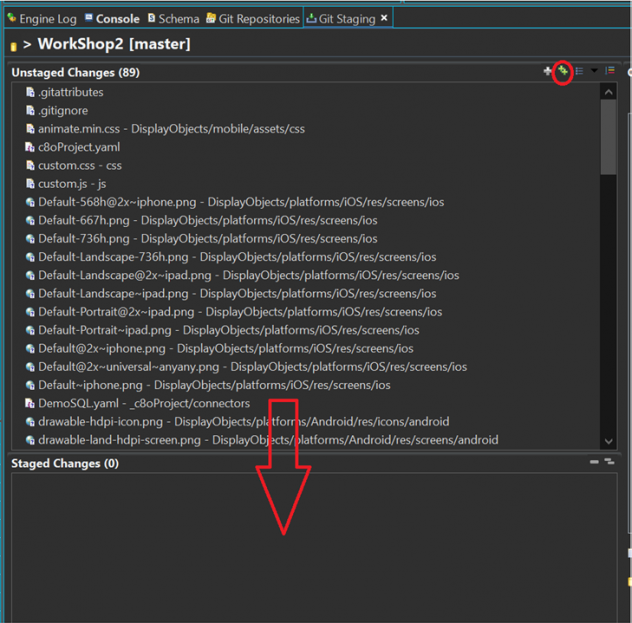Click the colored sort icon in Unstaged Changes toolbar
This screenshot has width=632, height=623.
[x=610, y=72]
